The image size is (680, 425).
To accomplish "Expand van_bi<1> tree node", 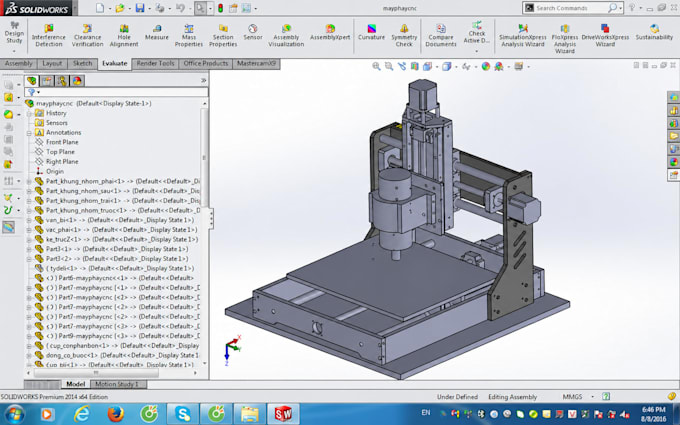I will 29,220.
